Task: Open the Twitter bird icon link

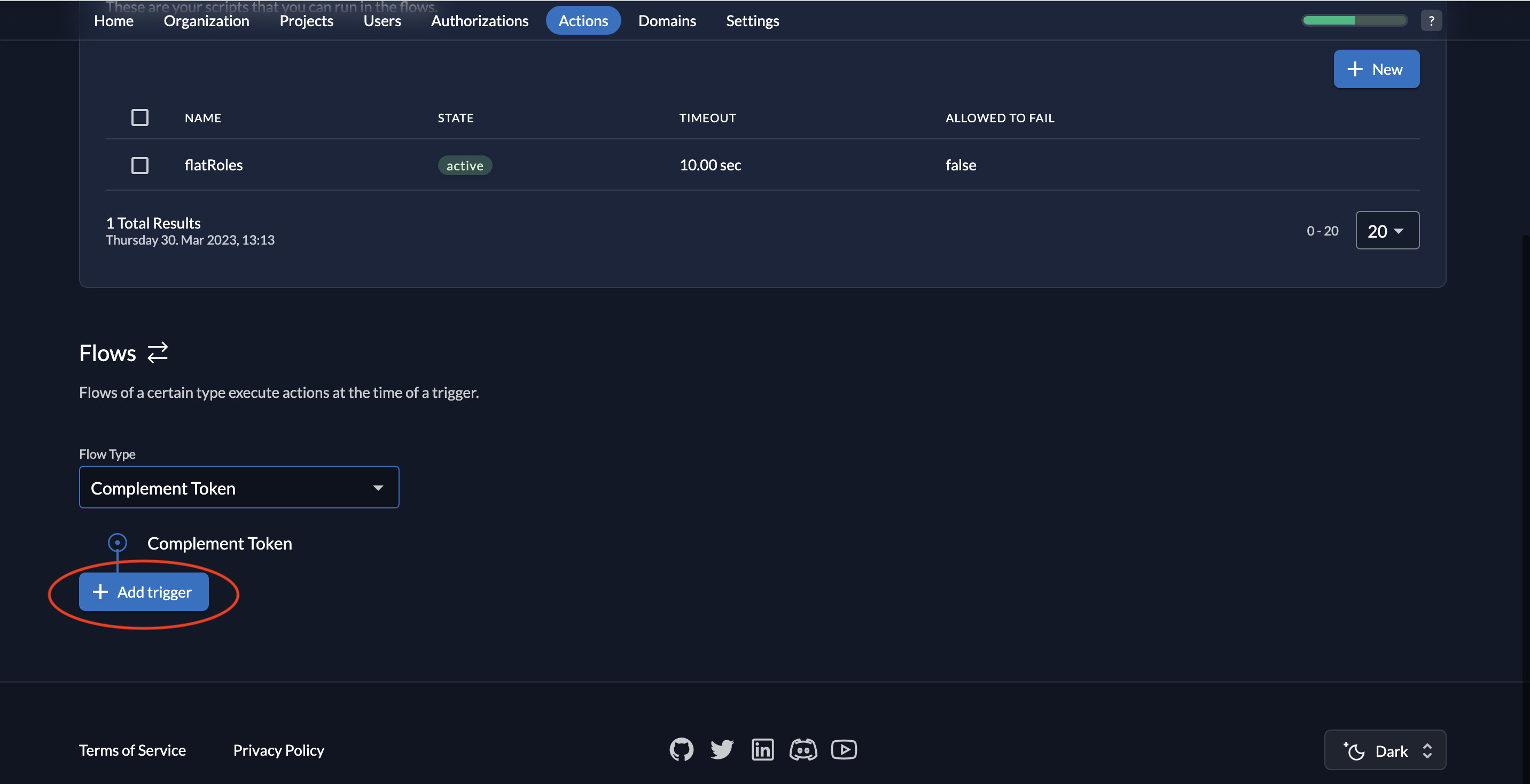Action: point(722,749)
